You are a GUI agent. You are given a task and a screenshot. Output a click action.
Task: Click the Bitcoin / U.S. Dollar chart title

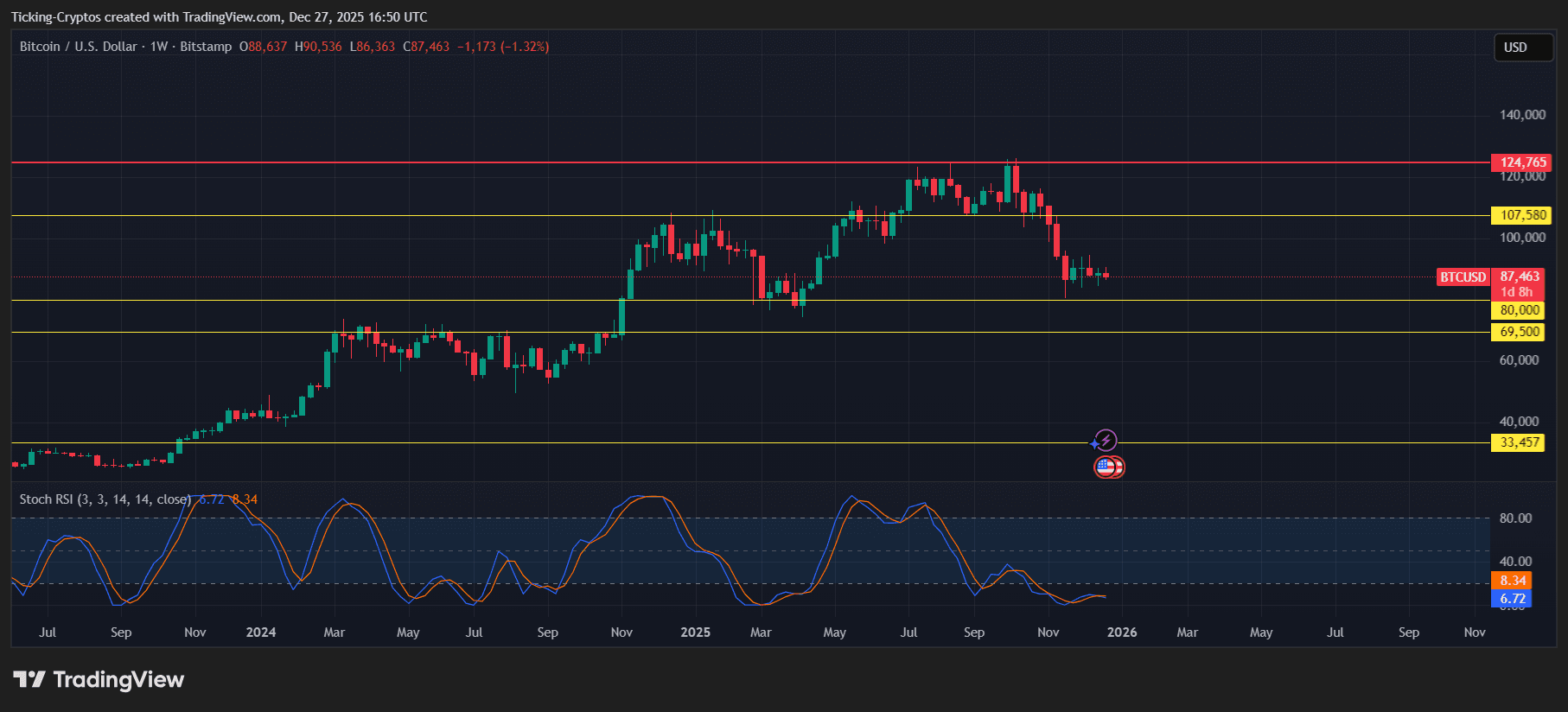point(78,47)
